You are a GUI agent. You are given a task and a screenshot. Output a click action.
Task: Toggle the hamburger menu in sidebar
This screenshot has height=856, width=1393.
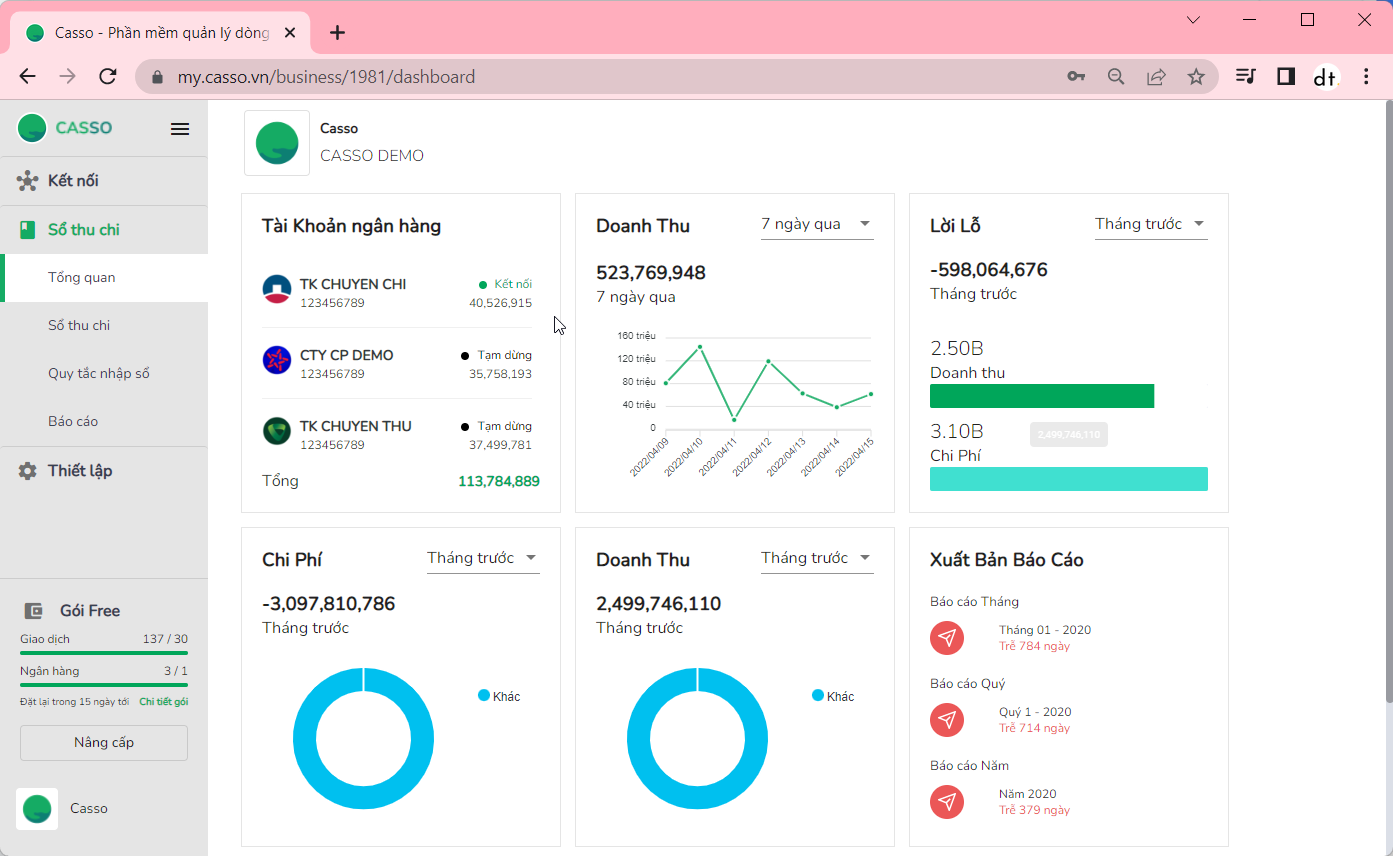tap(180, 129)
